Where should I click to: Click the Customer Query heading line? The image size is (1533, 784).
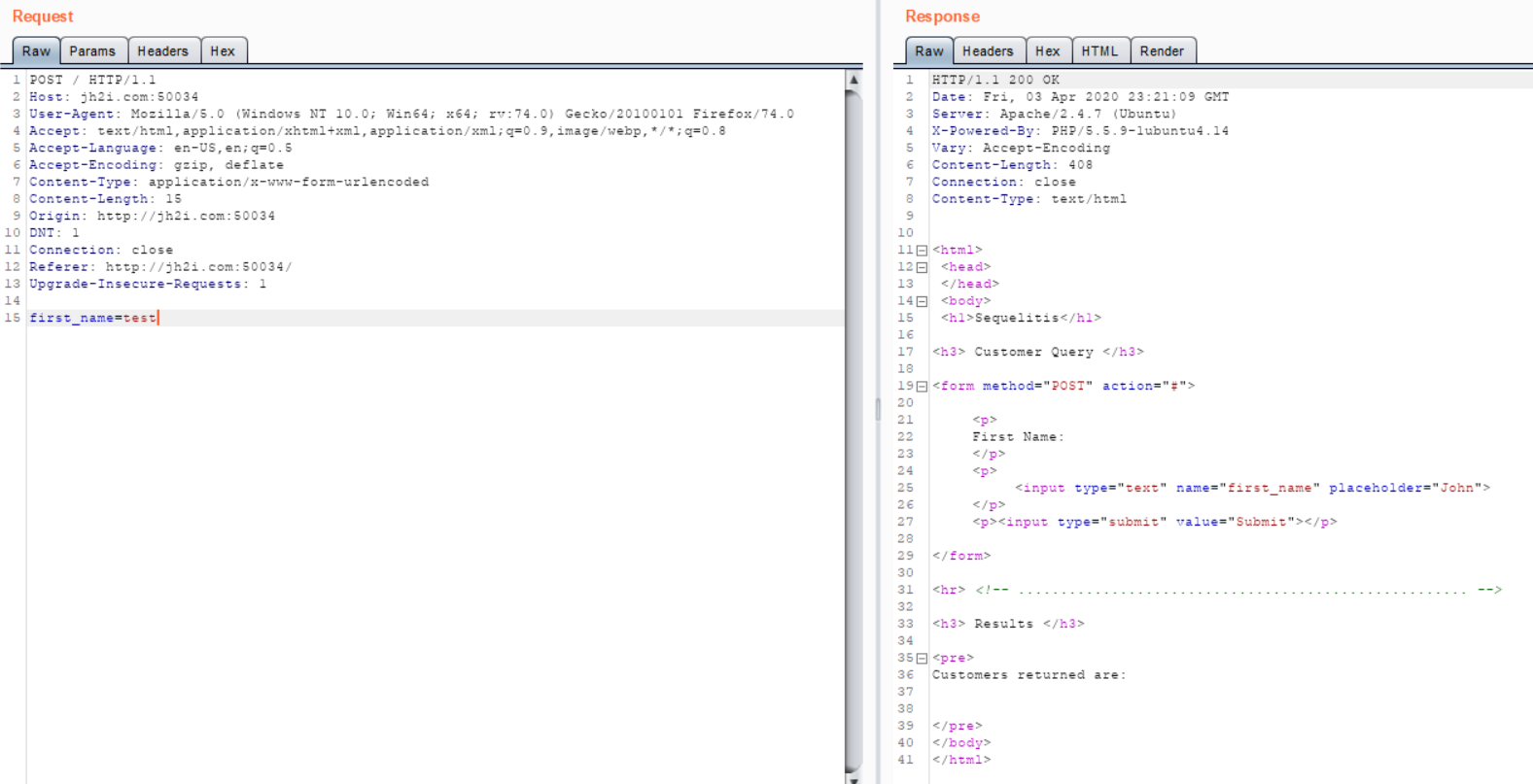(1038, 352)
